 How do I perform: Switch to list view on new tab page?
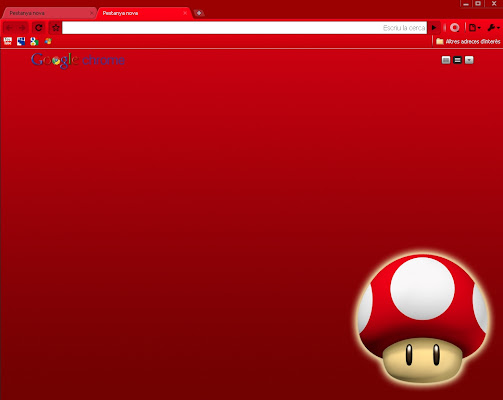click(x=457, y=60)
